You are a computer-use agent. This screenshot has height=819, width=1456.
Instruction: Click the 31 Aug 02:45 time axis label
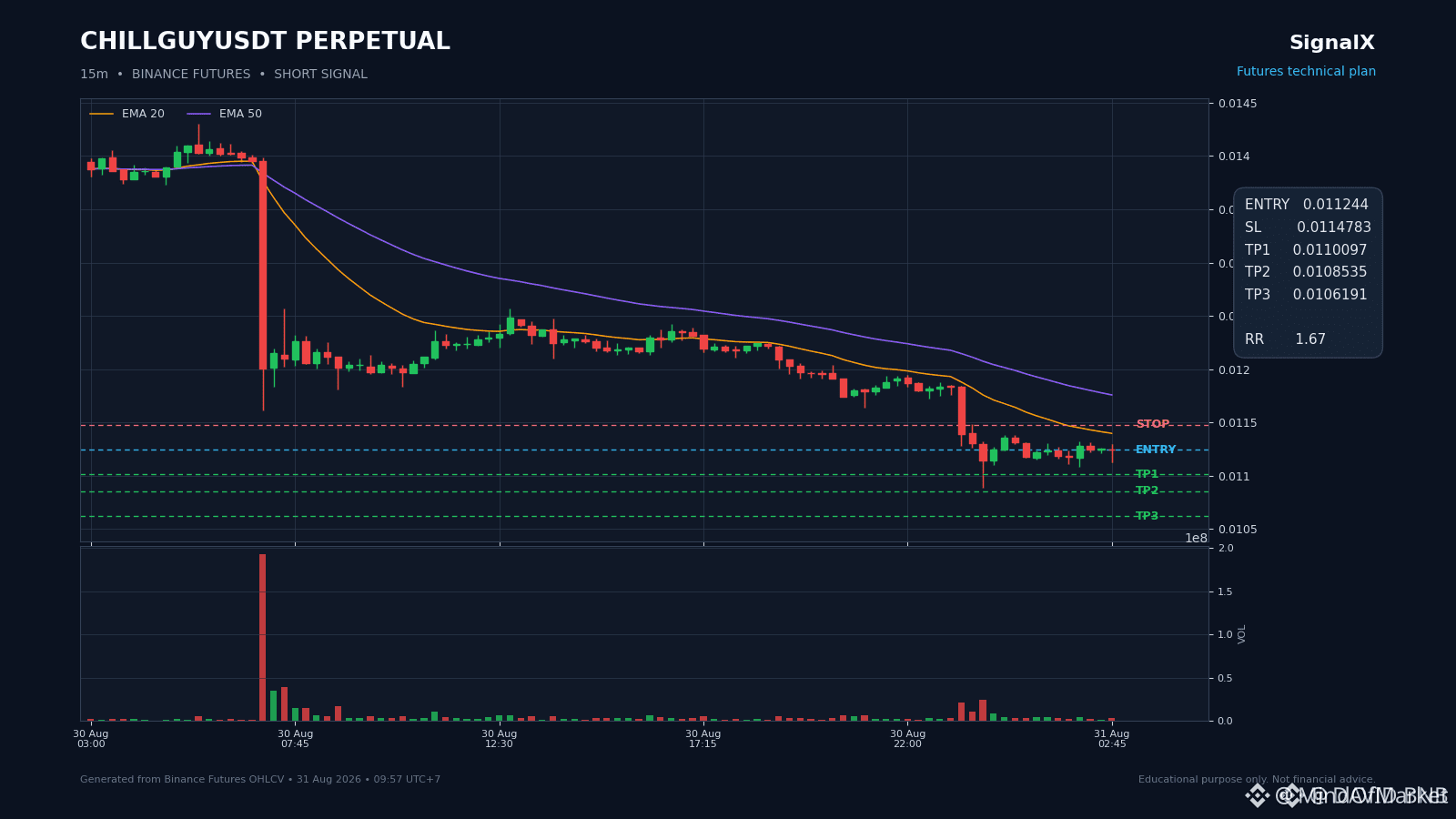[1112, 739]
